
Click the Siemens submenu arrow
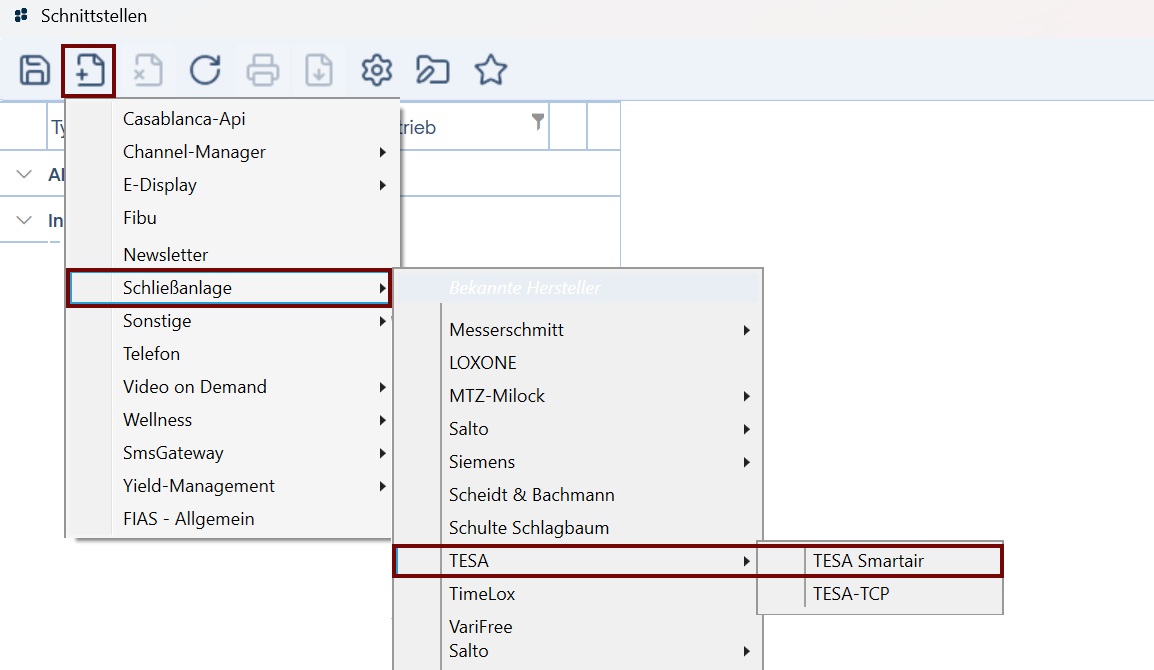pyautogui.click(x=746, y=462)
